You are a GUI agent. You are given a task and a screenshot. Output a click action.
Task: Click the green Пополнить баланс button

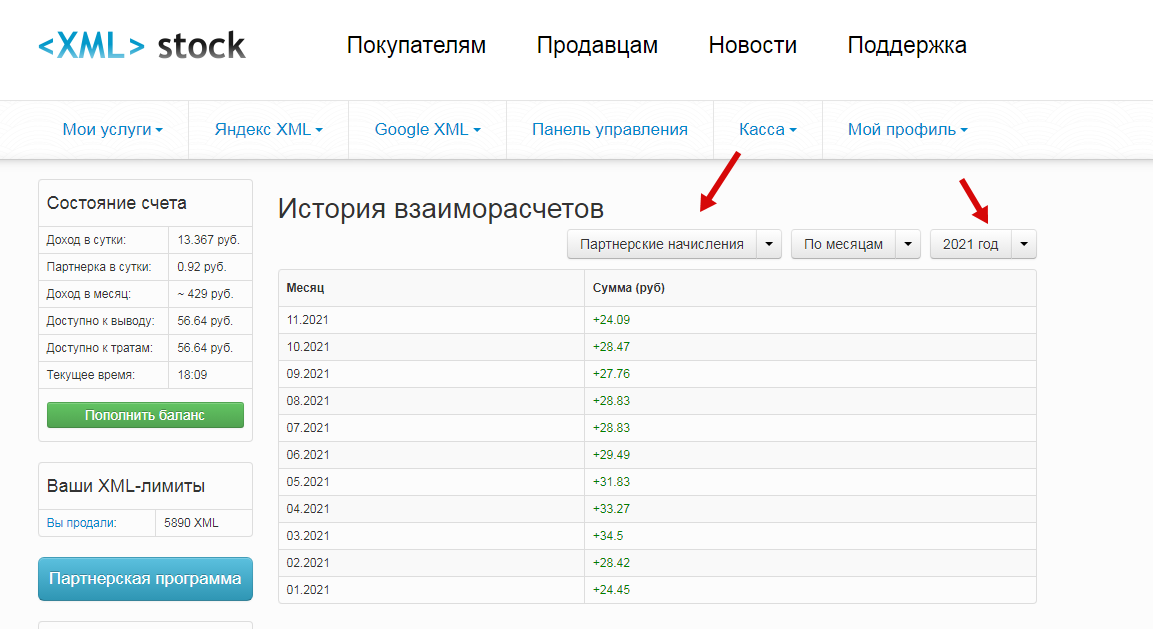(145, 415)
